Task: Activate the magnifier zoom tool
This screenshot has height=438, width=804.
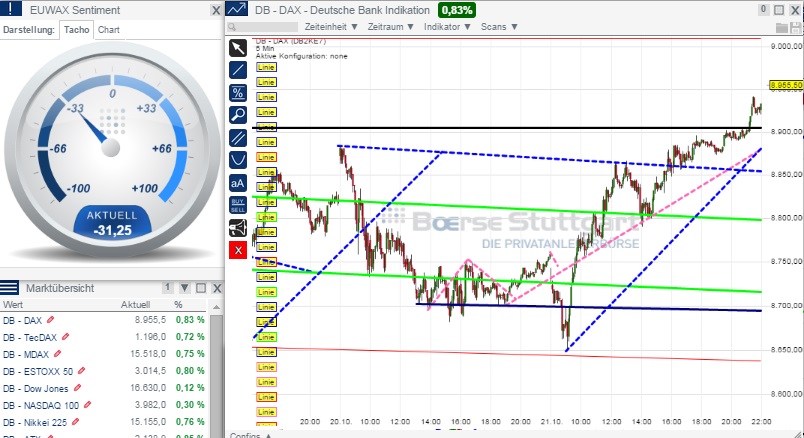Action: coord(238,115)
